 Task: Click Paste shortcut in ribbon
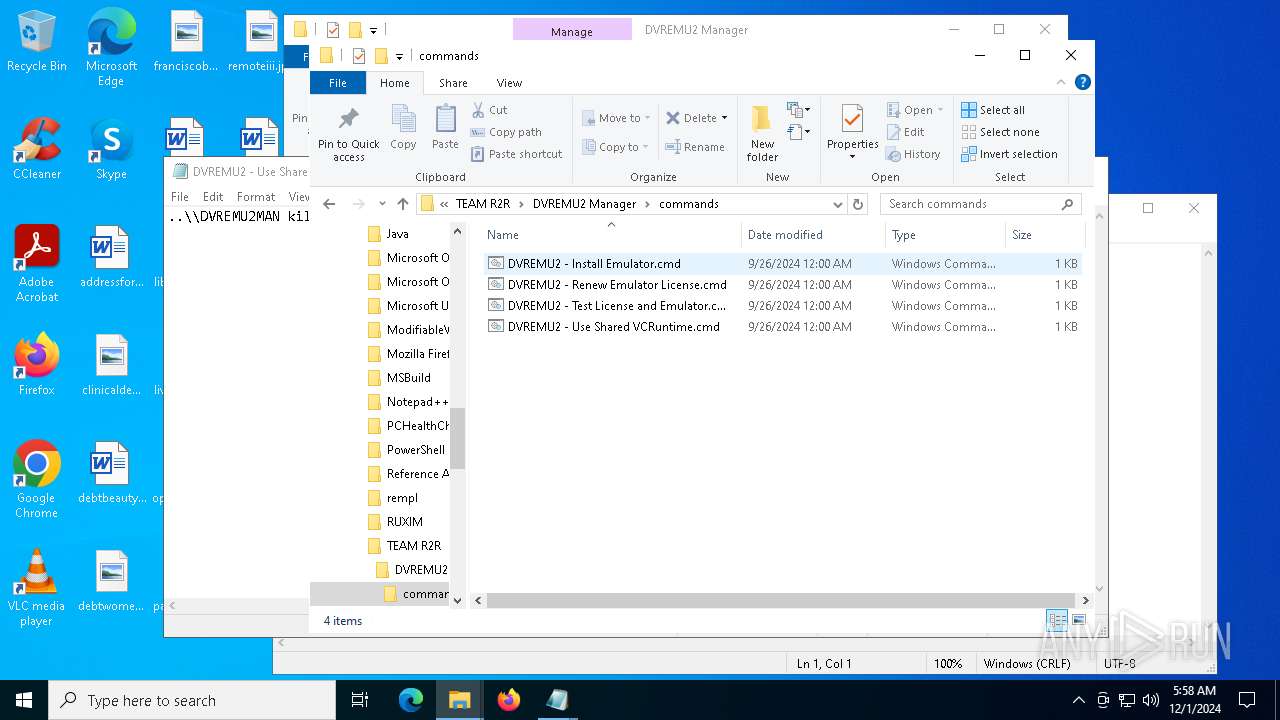516,154
